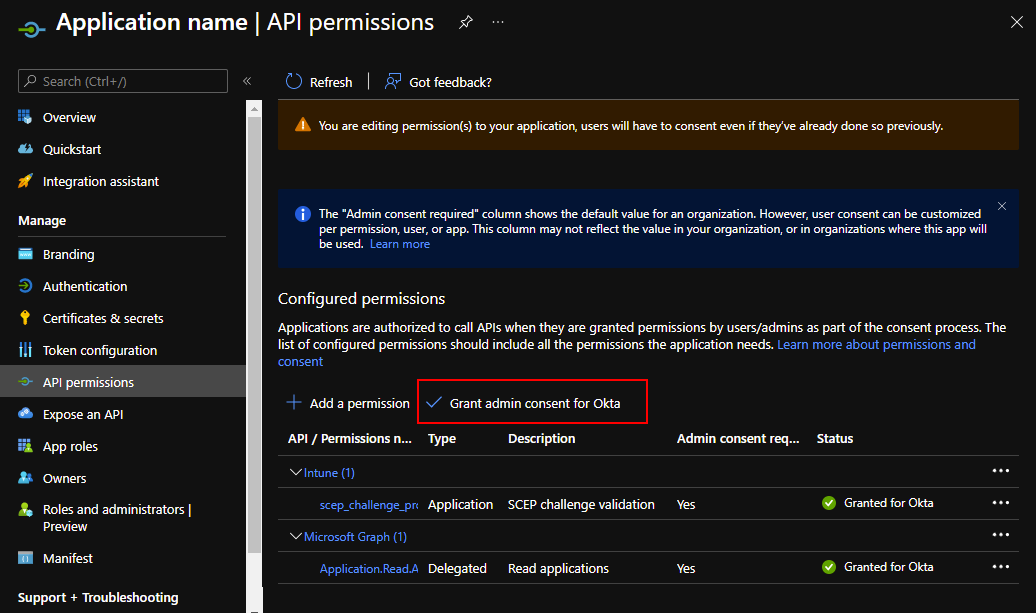Open Certificates & secrets

tap(102, 318)
